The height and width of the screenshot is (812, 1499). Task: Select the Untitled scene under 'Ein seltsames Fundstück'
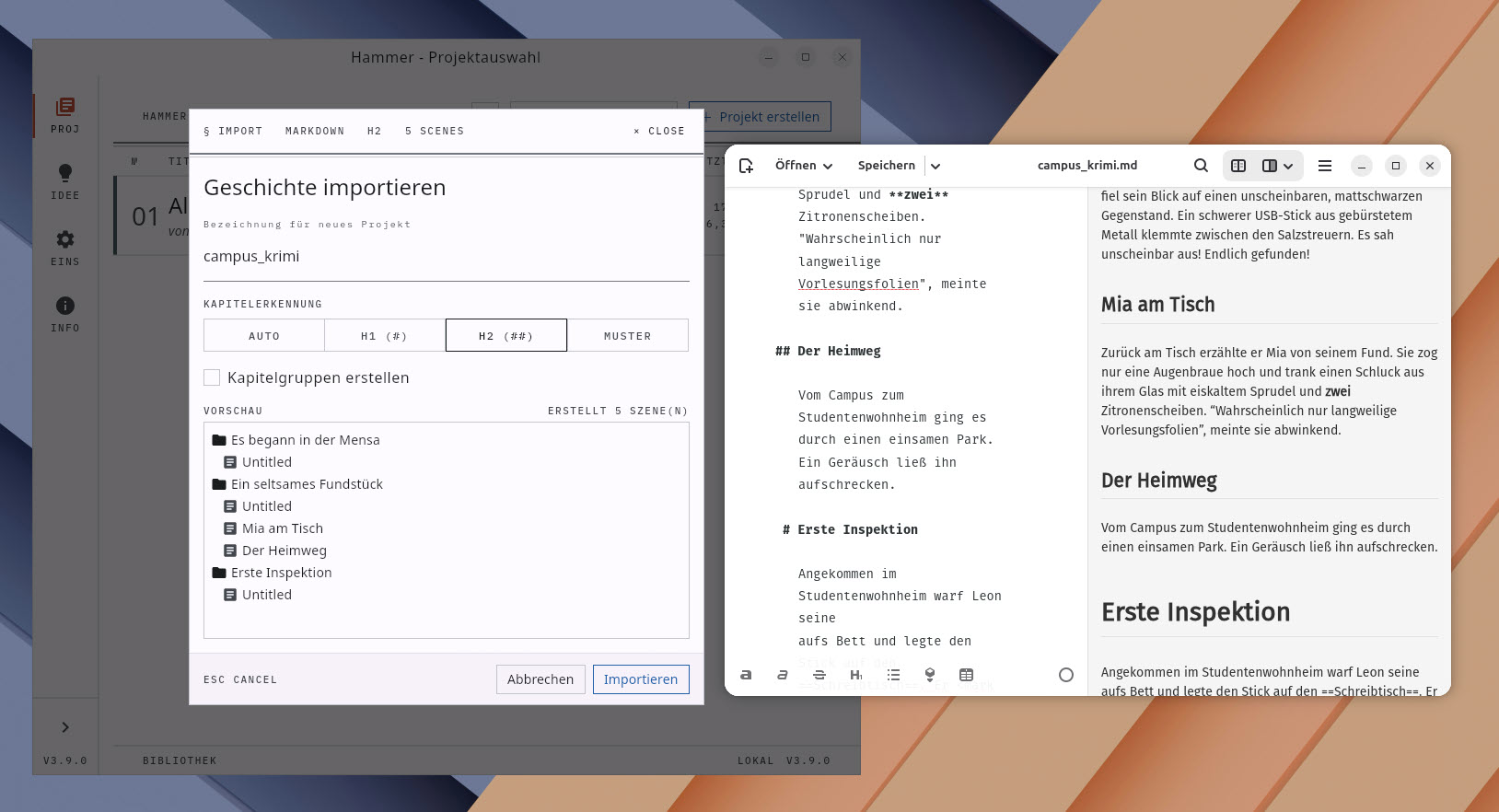[x=258, y=506]
